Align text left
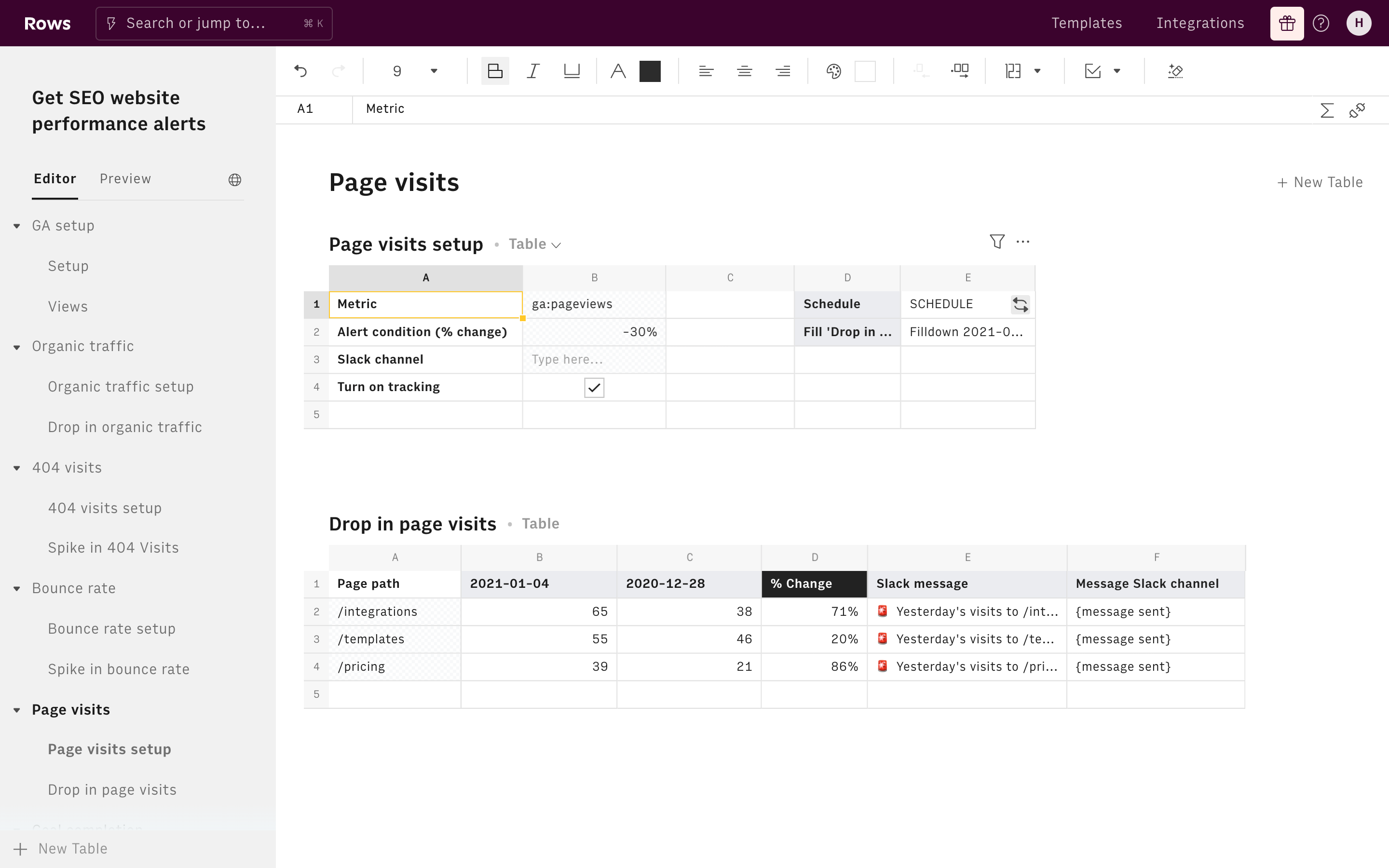The image size is (1389, 868). [706, 71]
